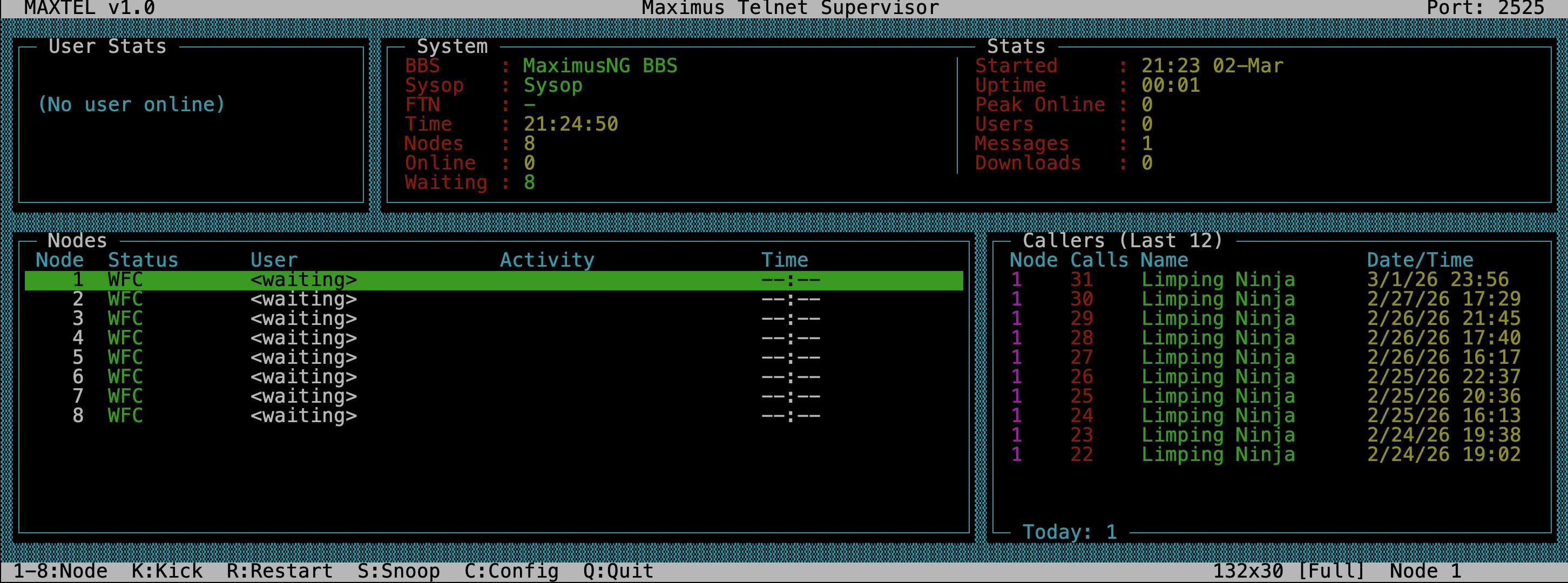Image resolution: width=1568 pixels, height=583 pixels.
Task: Click the system Time value 21:24:50
Action: click(x=571, y=124)
